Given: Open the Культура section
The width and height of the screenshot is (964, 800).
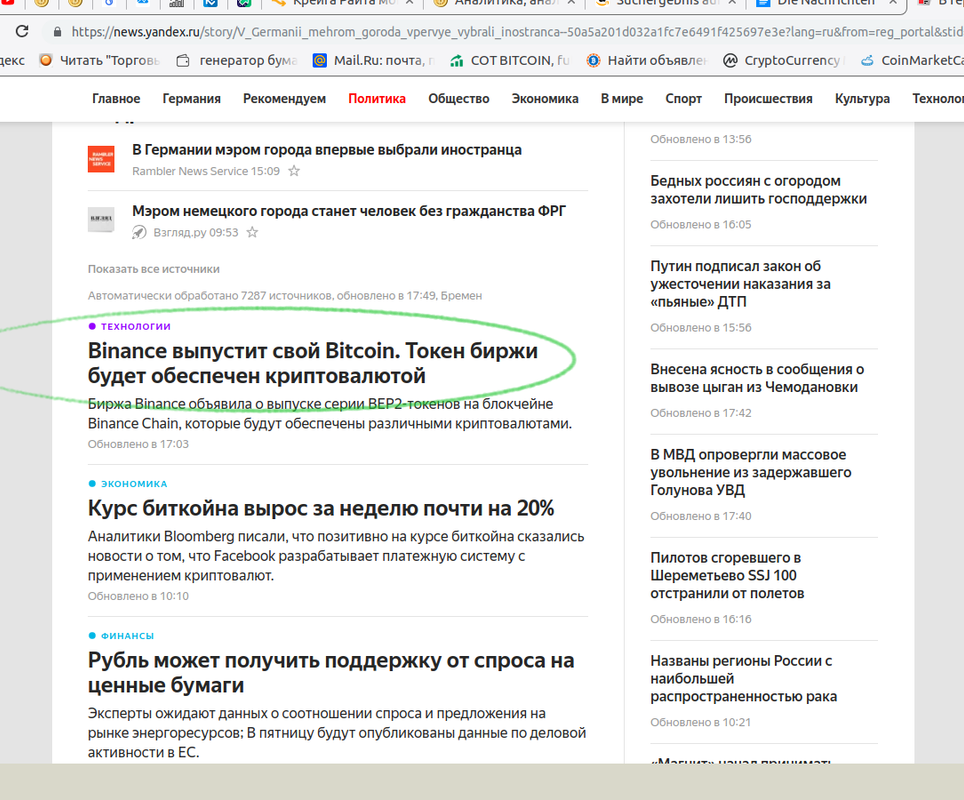Looking at the screenshot, I should [862, 98].
